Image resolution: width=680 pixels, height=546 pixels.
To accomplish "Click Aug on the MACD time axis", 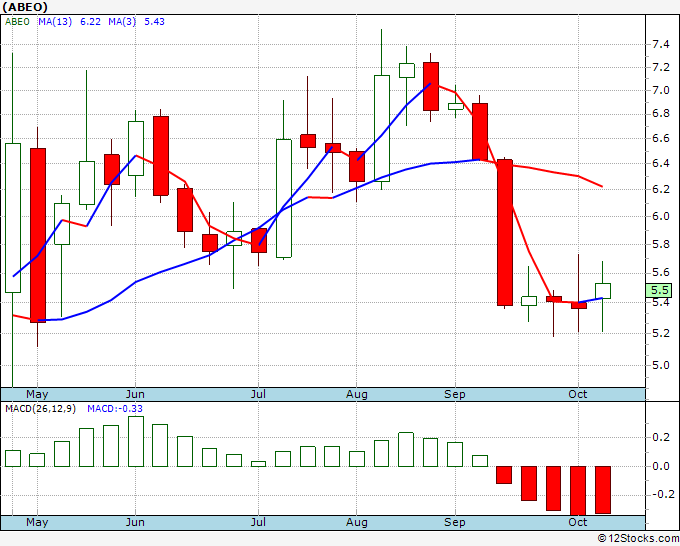I will click(356, 522).
